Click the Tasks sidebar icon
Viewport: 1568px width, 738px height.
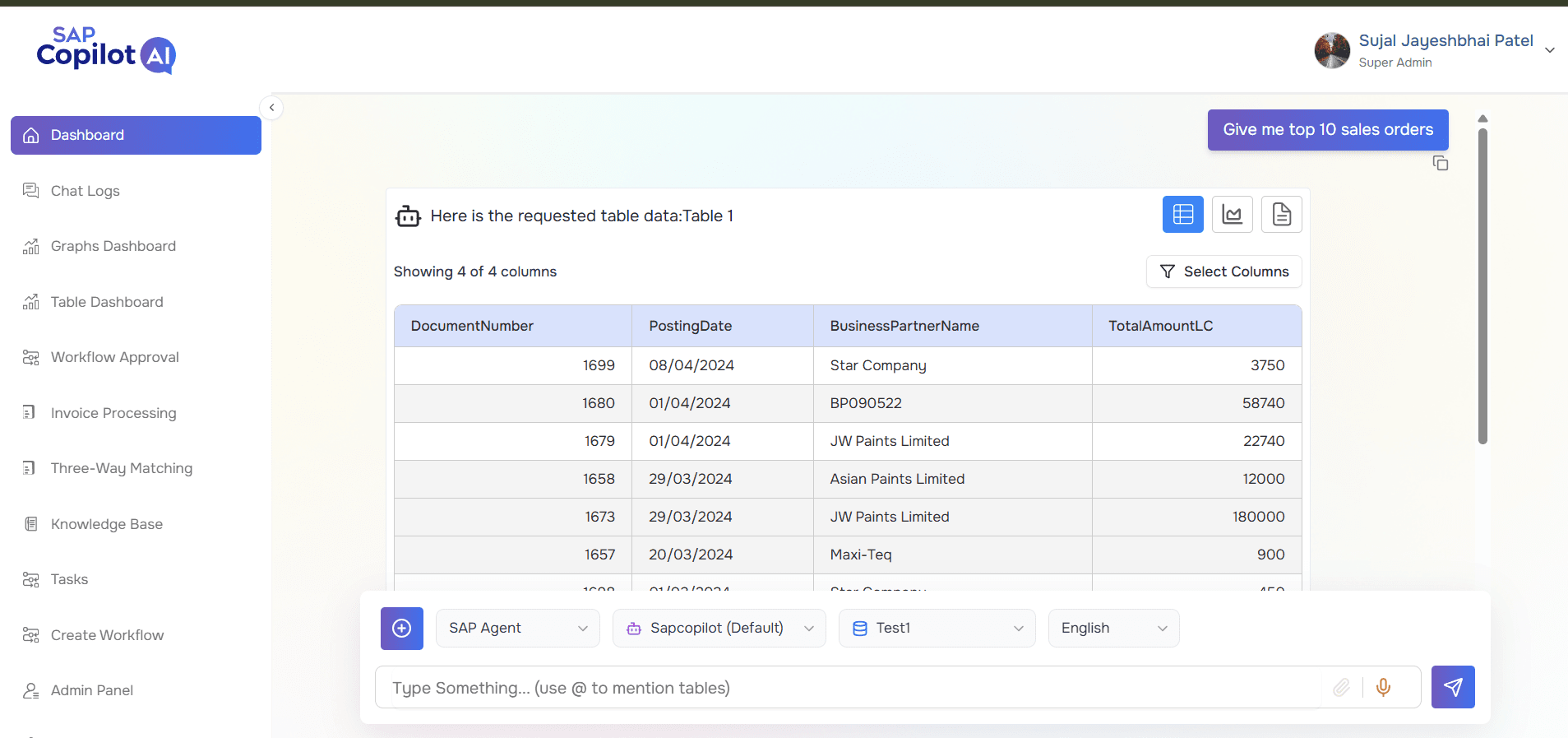[x=30, y=579]
